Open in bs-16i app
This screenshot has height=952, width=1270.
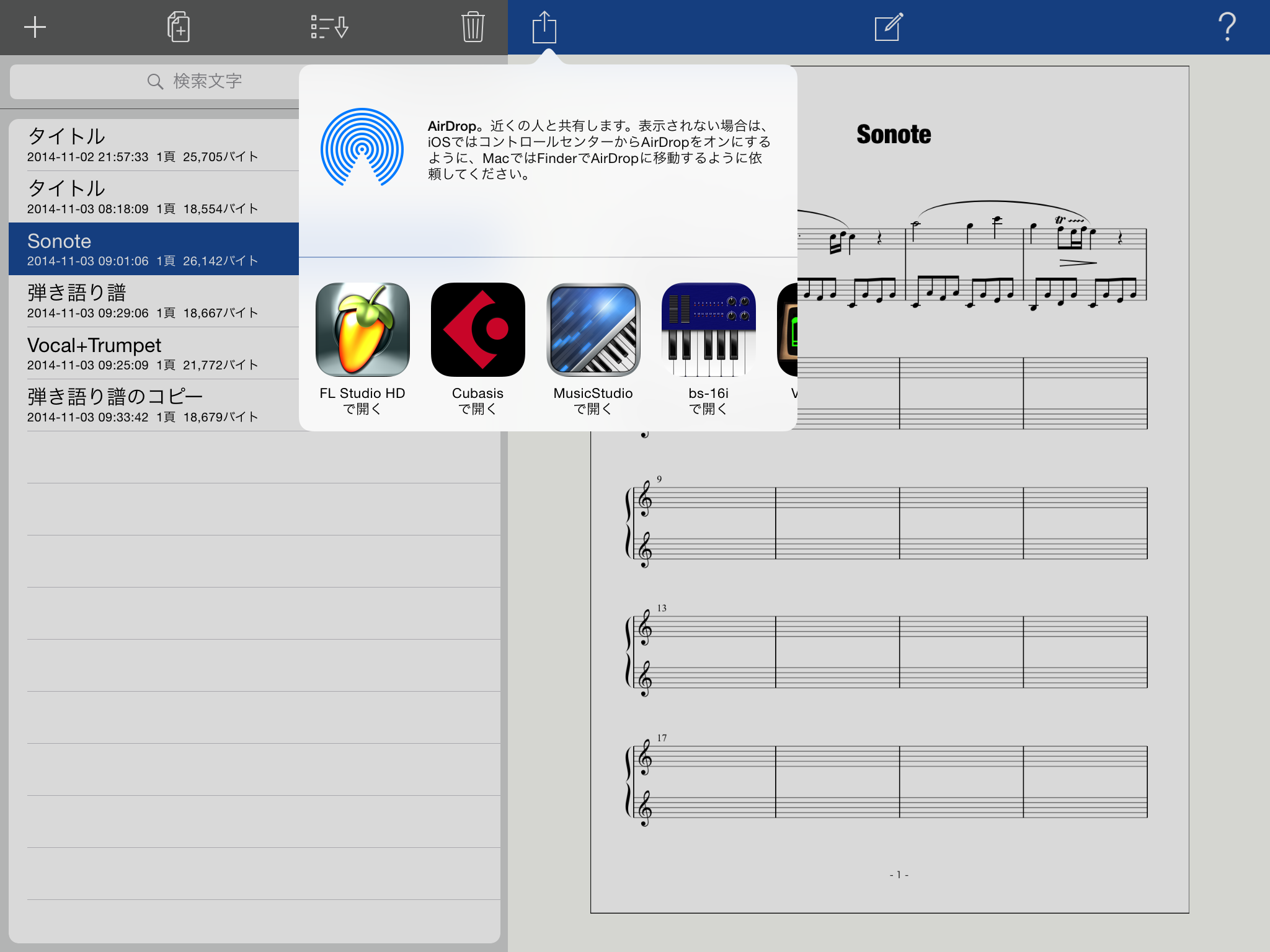pos(708,350)
